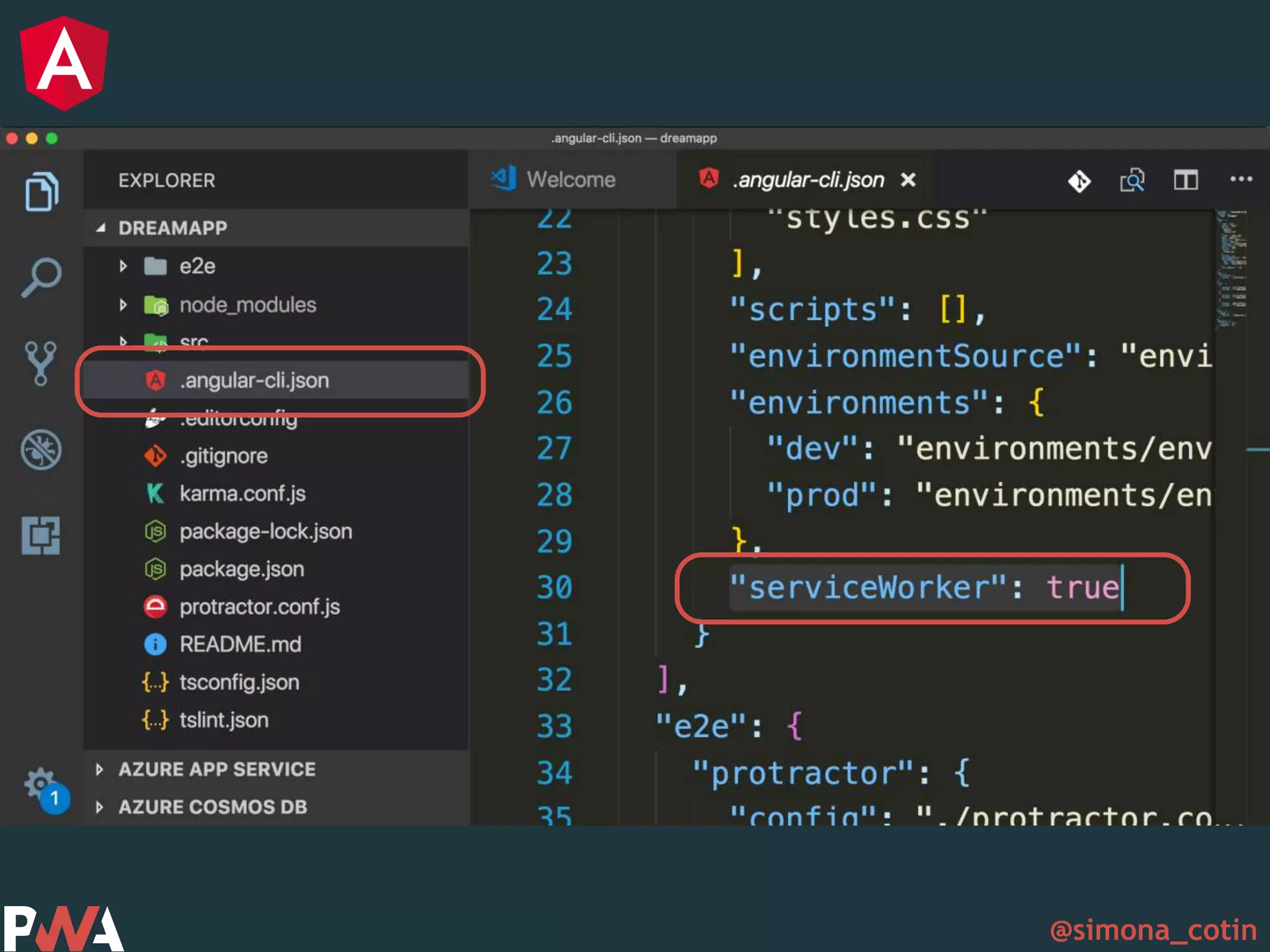Open package.json in the explorer
Screen dimensions: 1270x952
point(242,569)
